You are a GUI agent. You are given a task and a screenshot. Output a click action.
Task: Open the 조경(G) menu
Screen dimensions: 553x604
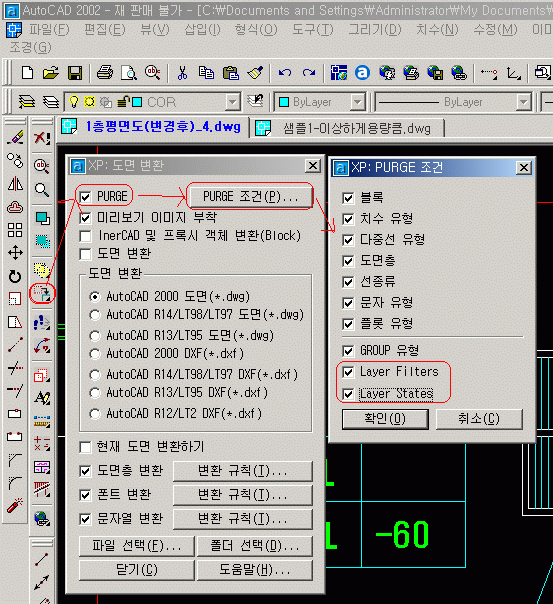pos(30,47)
